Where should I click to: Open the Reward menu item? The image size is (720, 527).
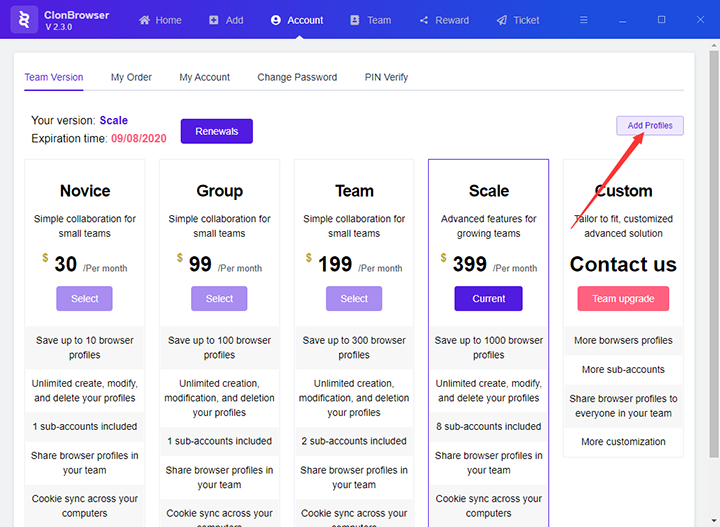(x=444, y=20)
